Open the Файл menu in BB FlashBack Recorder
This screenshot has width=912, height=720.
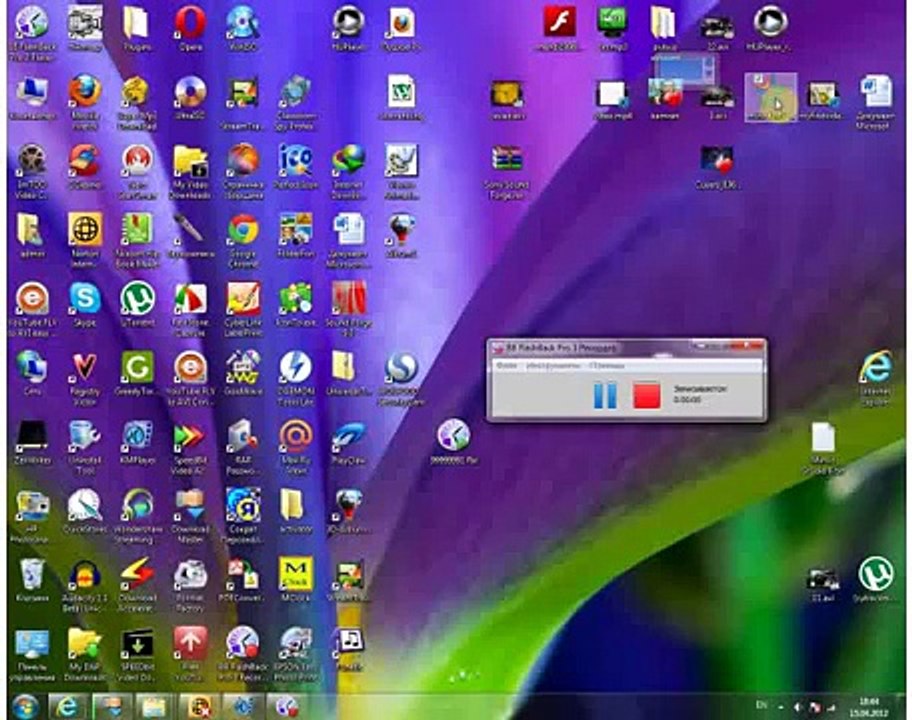coord(507,366)
